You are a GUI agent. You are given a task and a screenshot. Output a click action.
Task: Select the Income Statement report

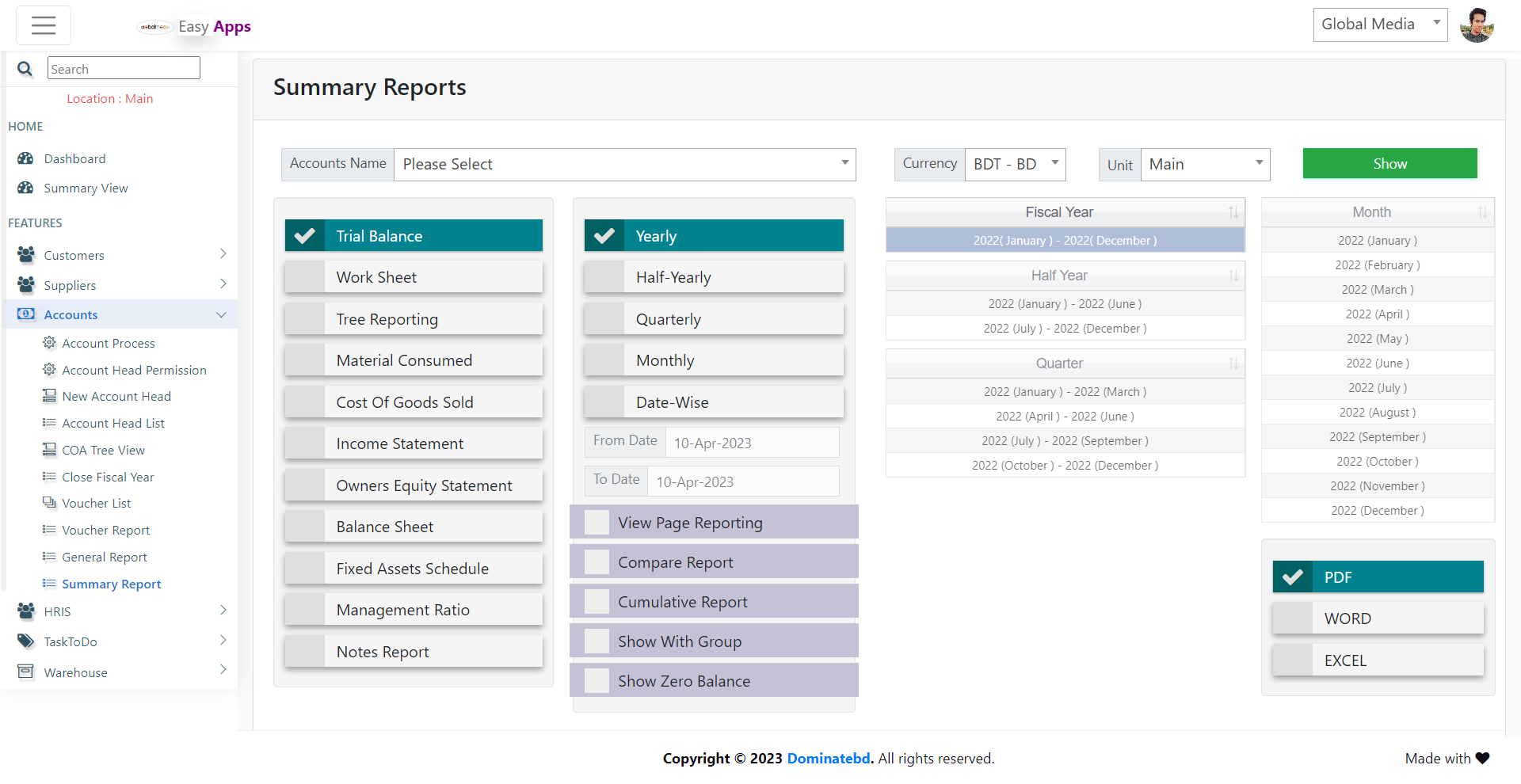pyautogui.click(x=414, y=443)
